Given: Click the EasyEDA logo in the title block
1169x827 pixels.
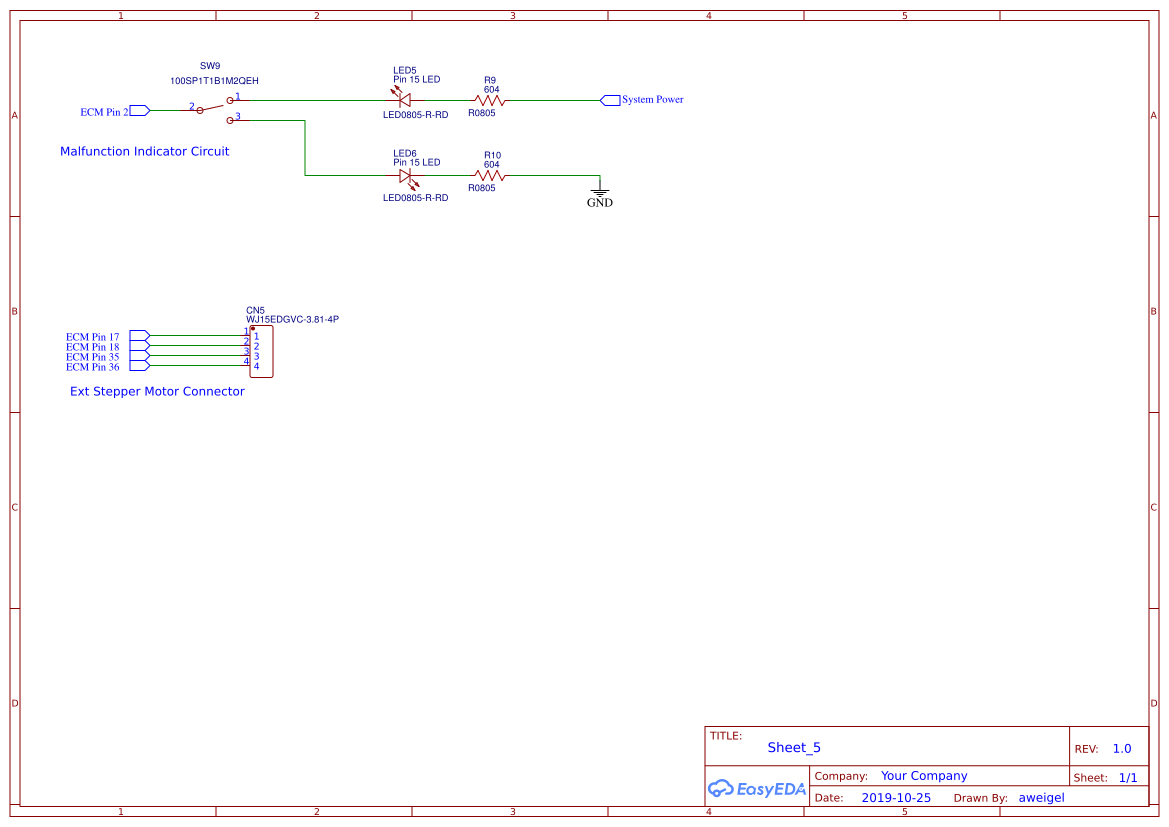Looking at the screenshot, I should click(x=756, y=789).
